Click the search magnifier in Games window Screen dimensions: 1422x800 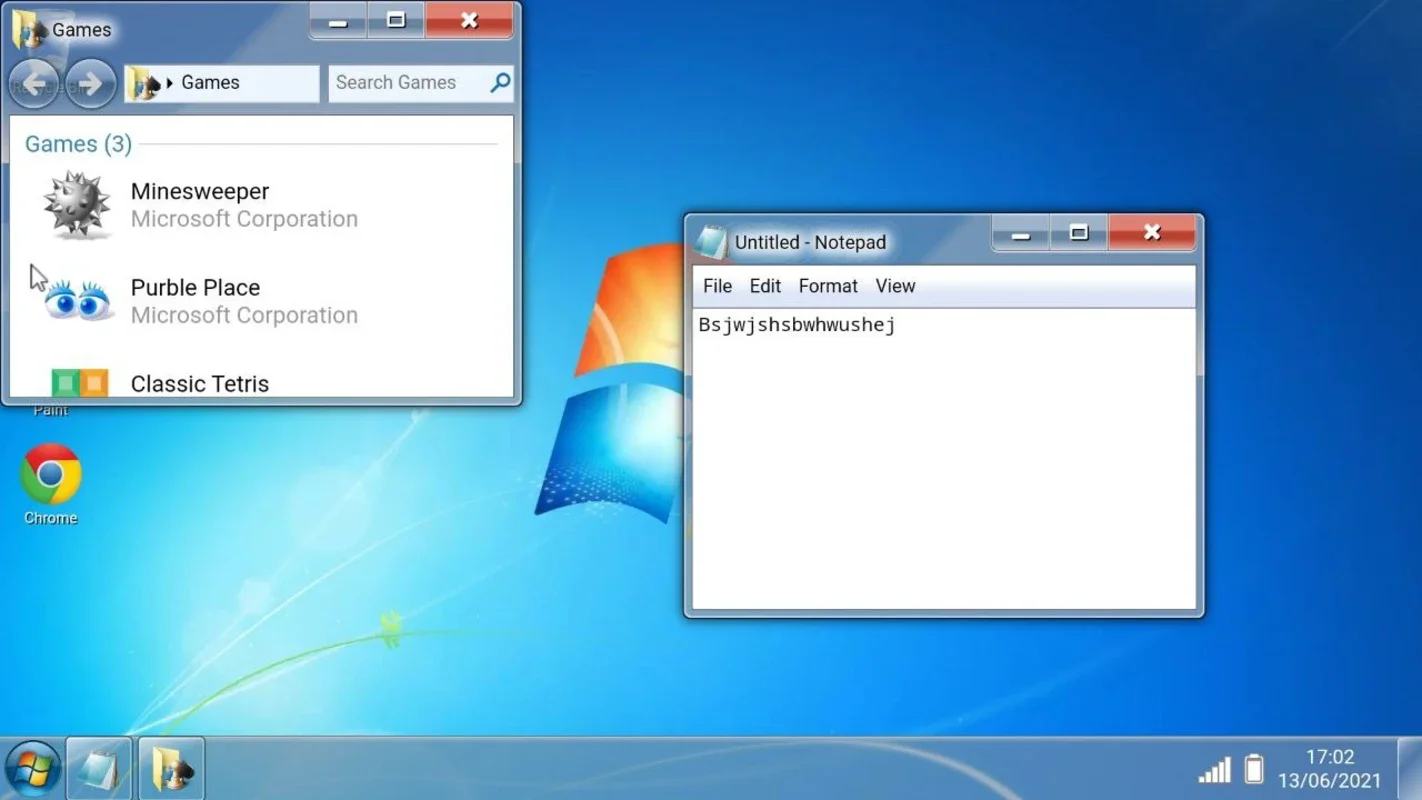coord(500,82)
